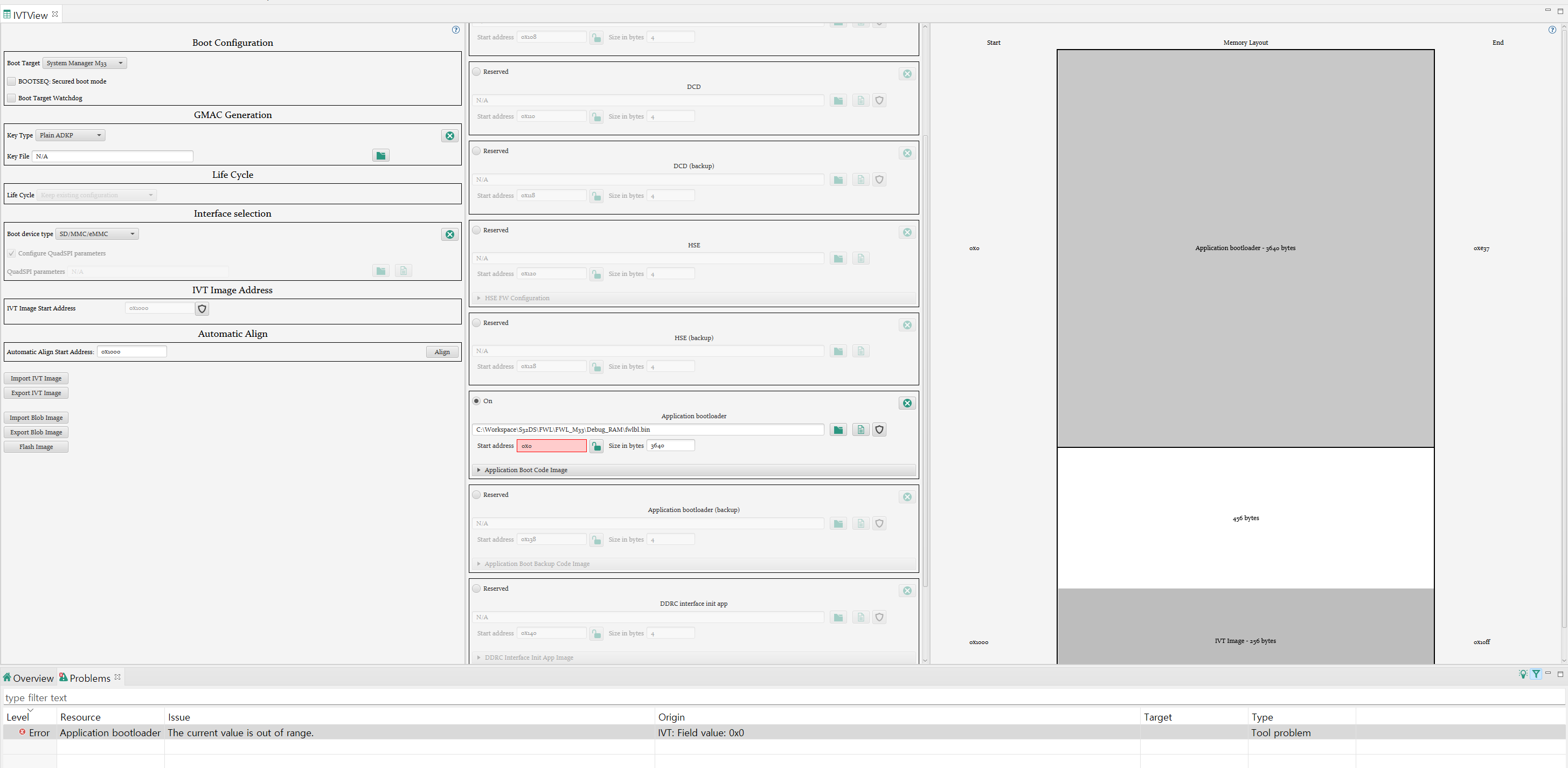Image resolution: width=1568 pixels, height=768 pixels.
Task: Click the Flash Image button
Action: click(36, 446)
